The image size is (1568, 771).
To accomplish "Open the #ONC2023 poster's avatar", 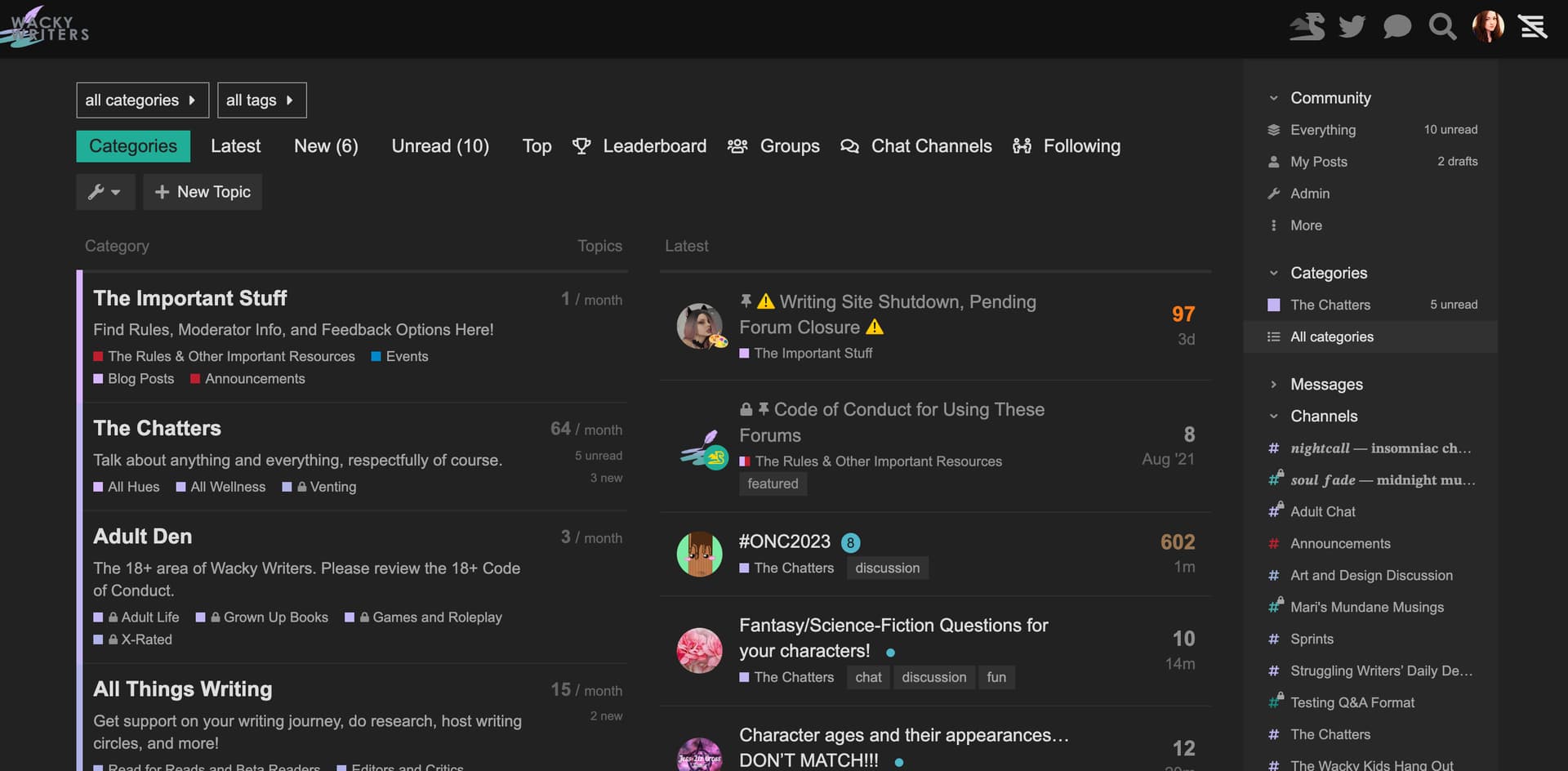I will coord(699,555).
